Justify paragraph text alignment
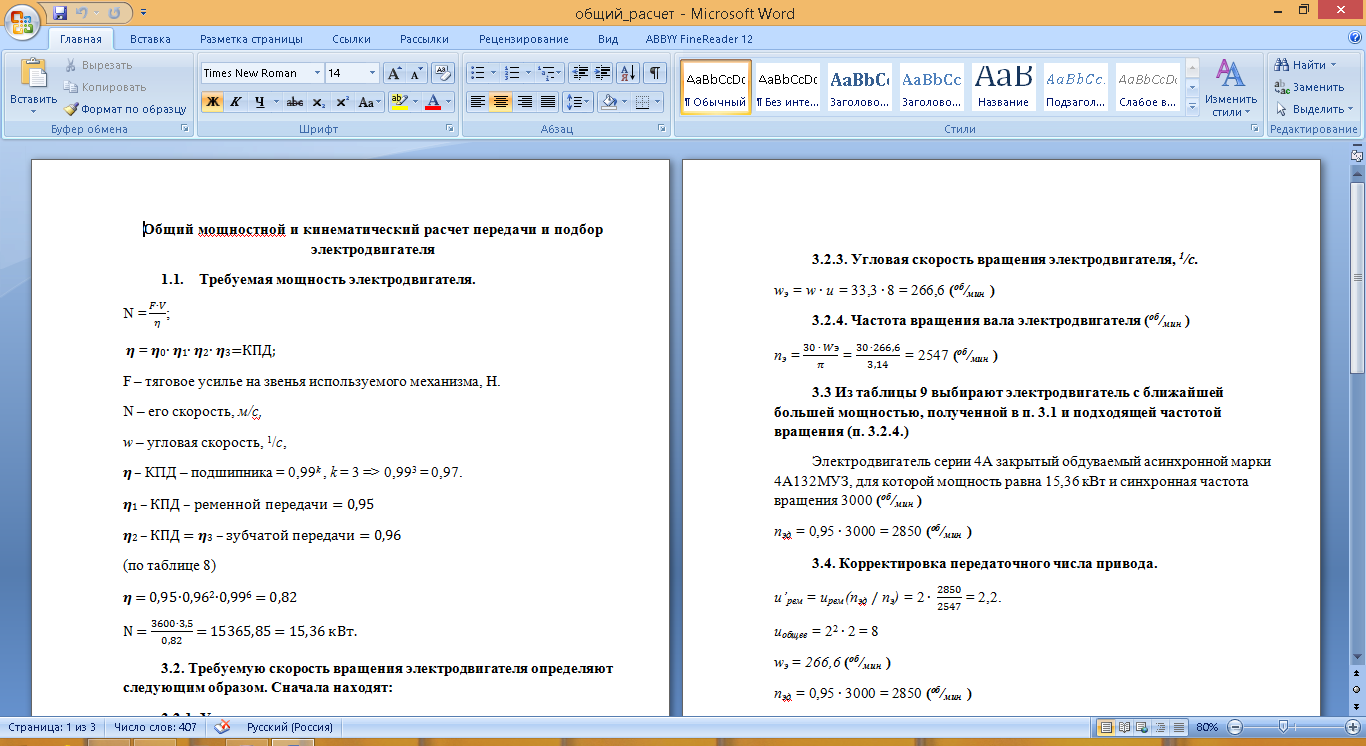 pyautogui.click(x=548, y=102)
